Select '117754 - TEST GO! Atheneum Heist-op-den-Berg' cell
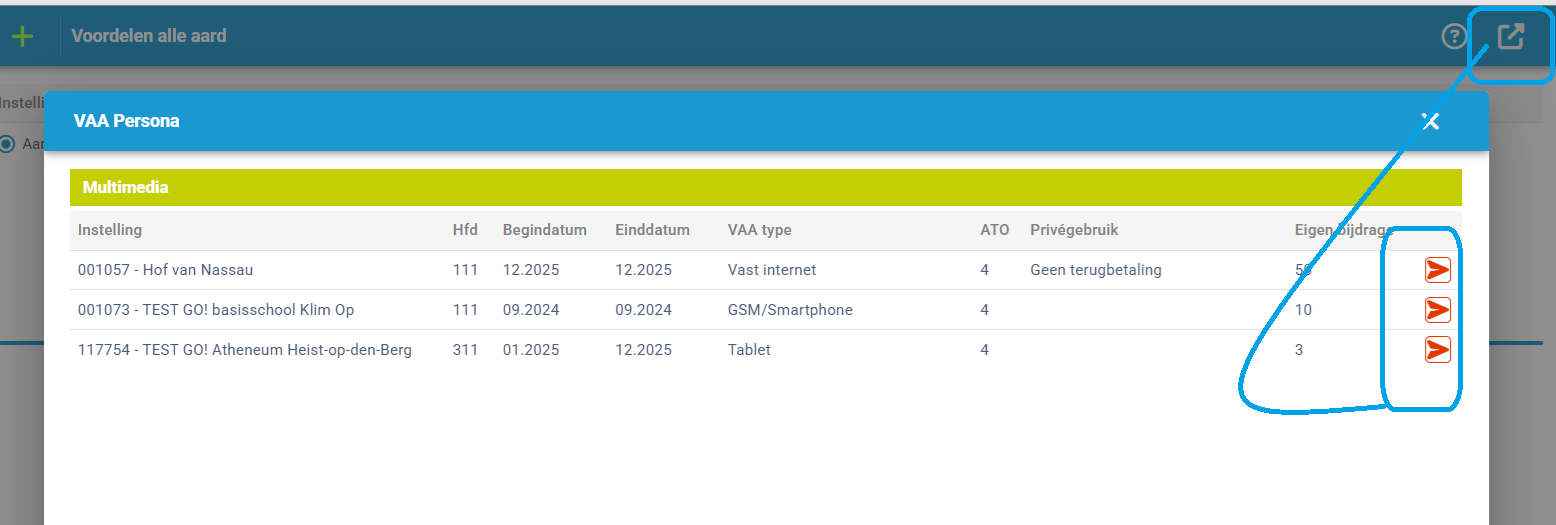The image size is (1556, 525). click(245, 350)
